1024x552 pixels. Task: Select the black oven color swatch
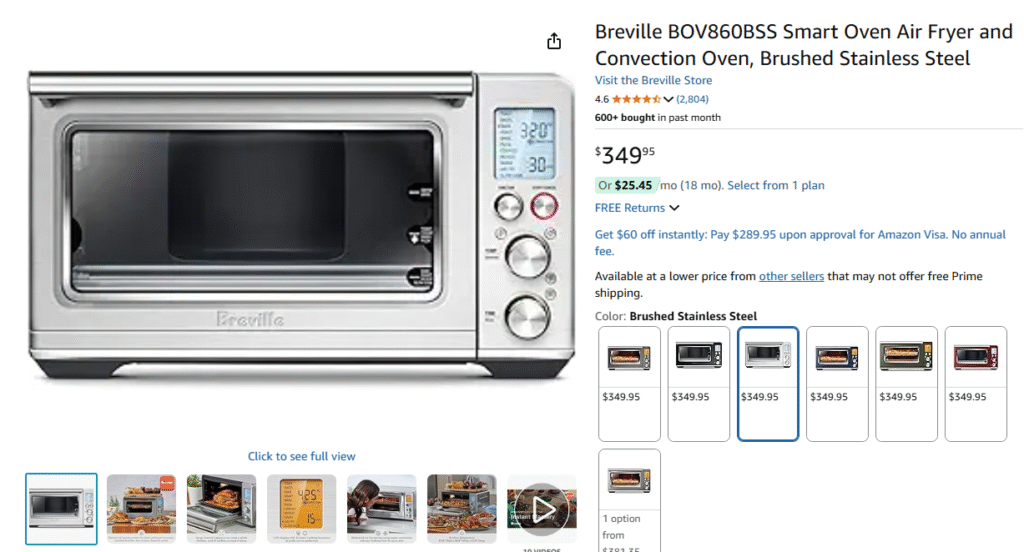699,384
